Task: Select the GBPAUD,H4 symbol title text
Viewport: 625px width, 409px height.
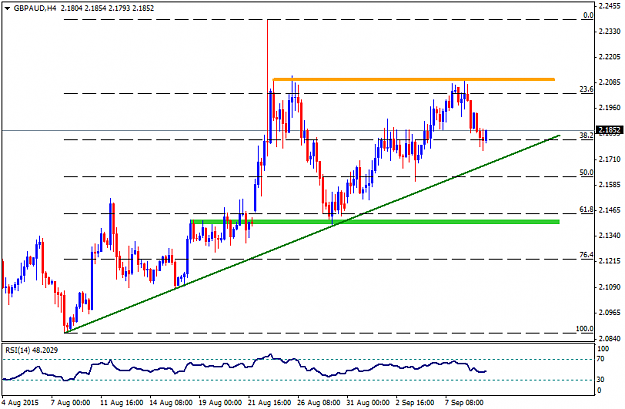Action: [x=35, y=8]
